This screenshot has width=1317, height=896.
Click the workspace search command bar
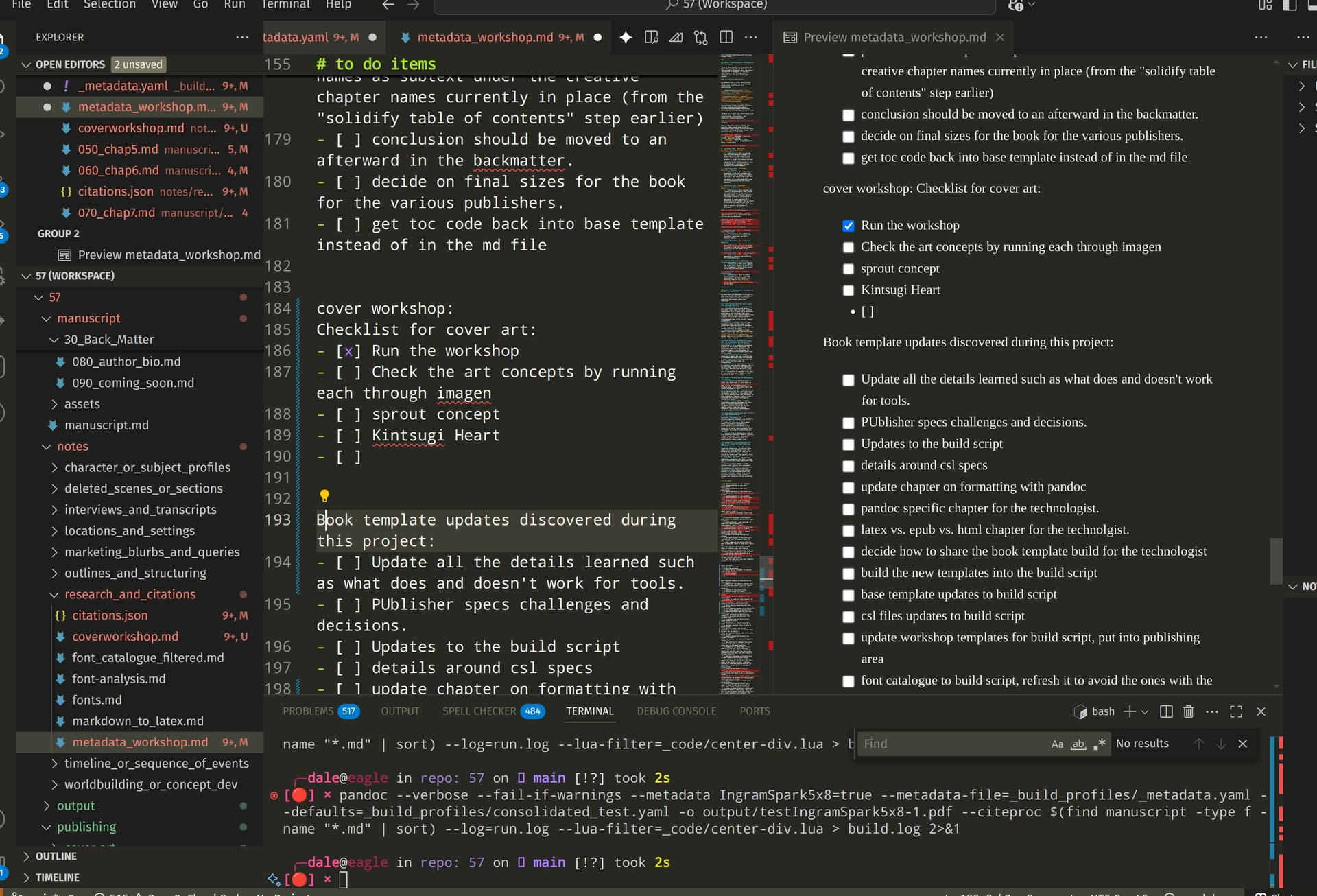[x=715, y=5]
